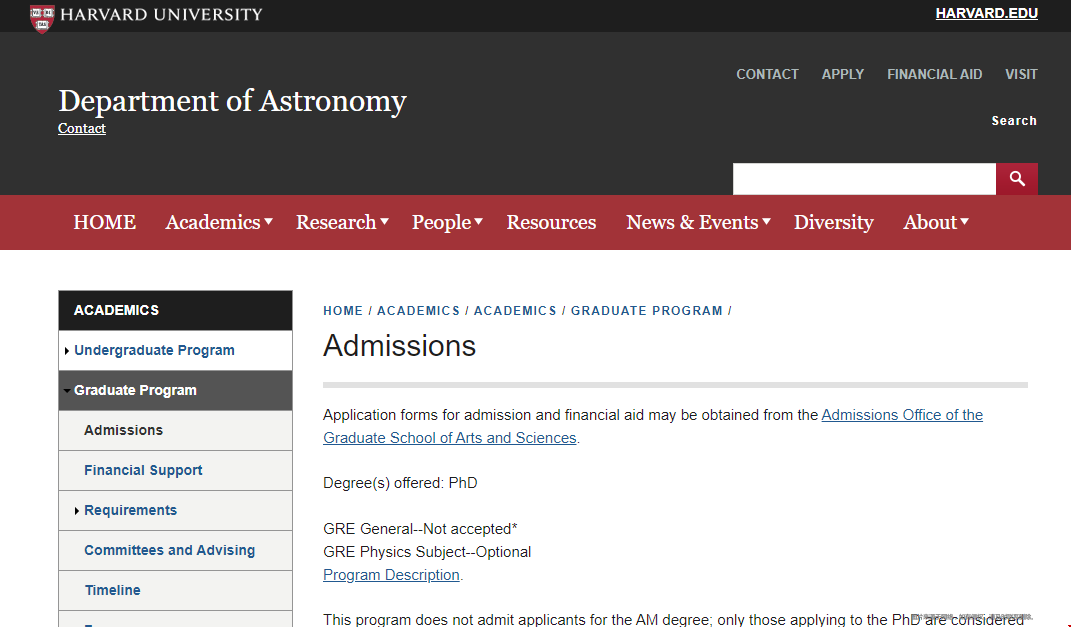Open the Admissions Office of the Graduate School link
Screen dimensions: 1071x627
pyautogui.click(x=653, y=426)
